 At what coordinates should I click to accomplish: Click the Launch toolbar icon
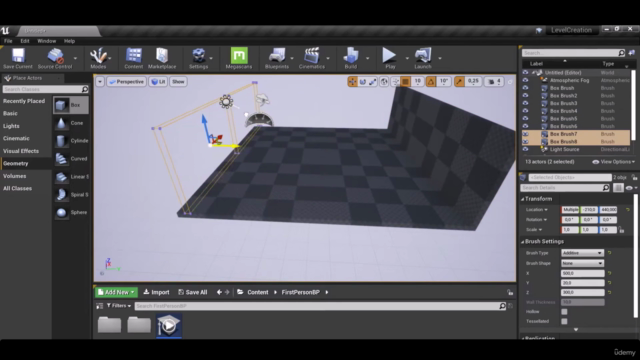point(423,58)
